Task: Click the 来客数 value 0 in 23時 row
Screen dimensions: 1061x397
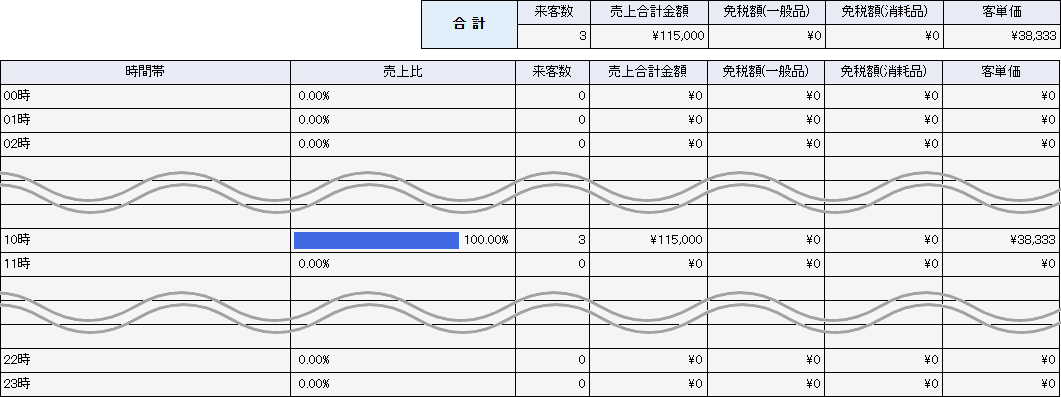Action: [x=582, y=384]
